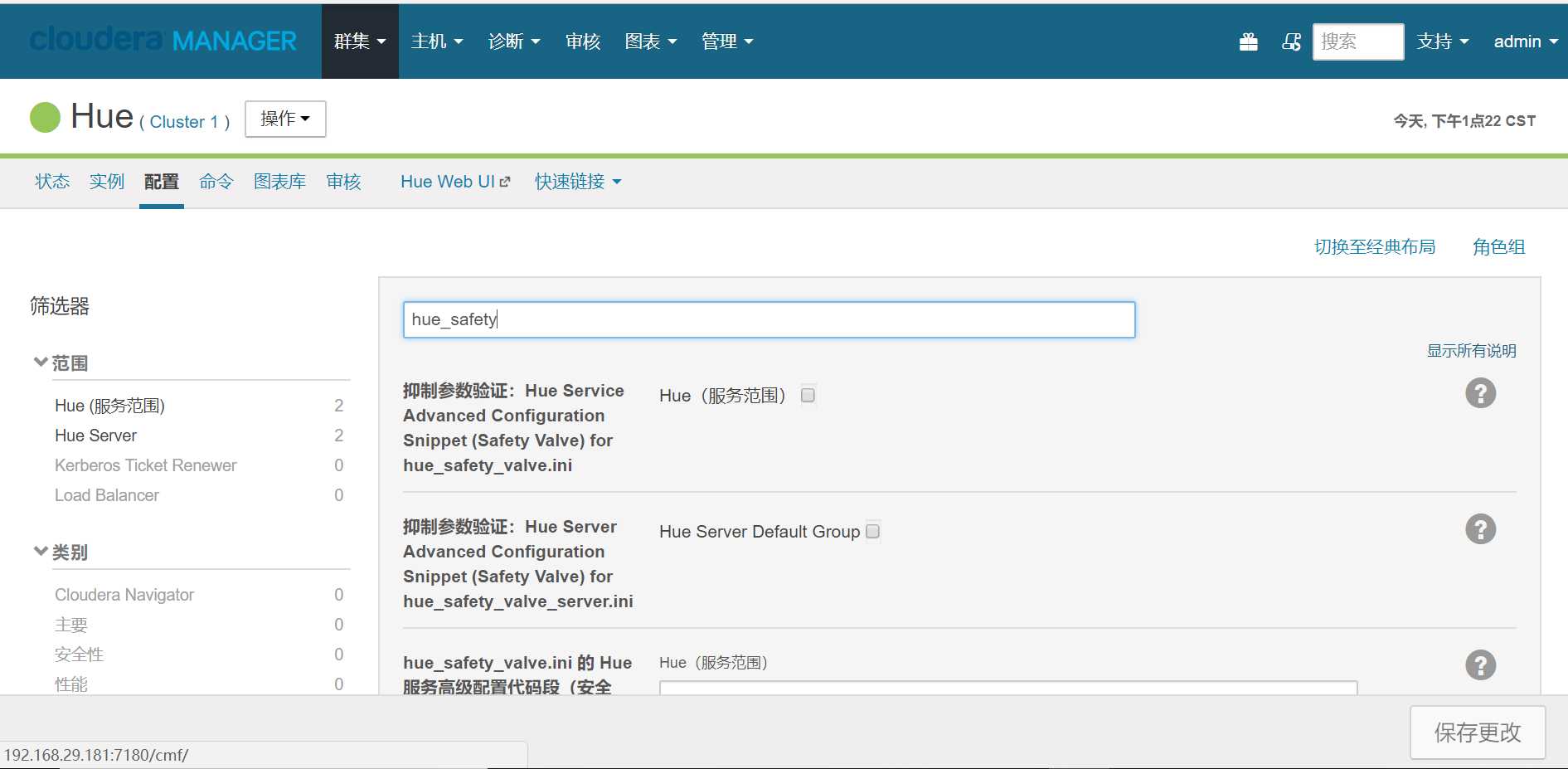Screen dimensions: 1568x769
Task: Open help for hue_safety_valve_server.ini suppress validation
Action: (x=1480, y=529)
